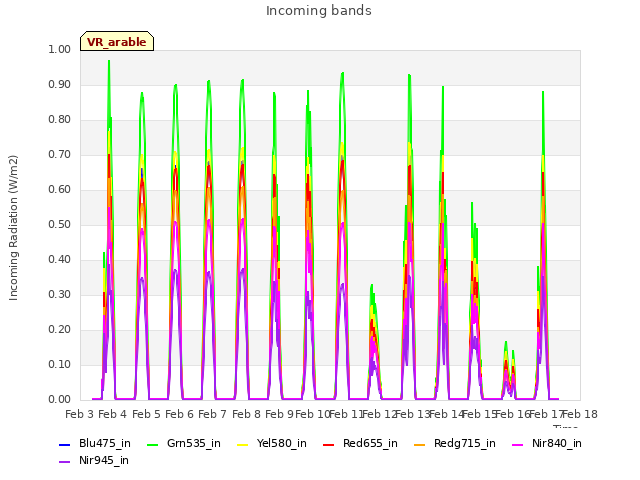The width and height of the screenshot is (640, 480).
Task: Click the Feb 3 x-axis tick label
Action: [79, 414]
